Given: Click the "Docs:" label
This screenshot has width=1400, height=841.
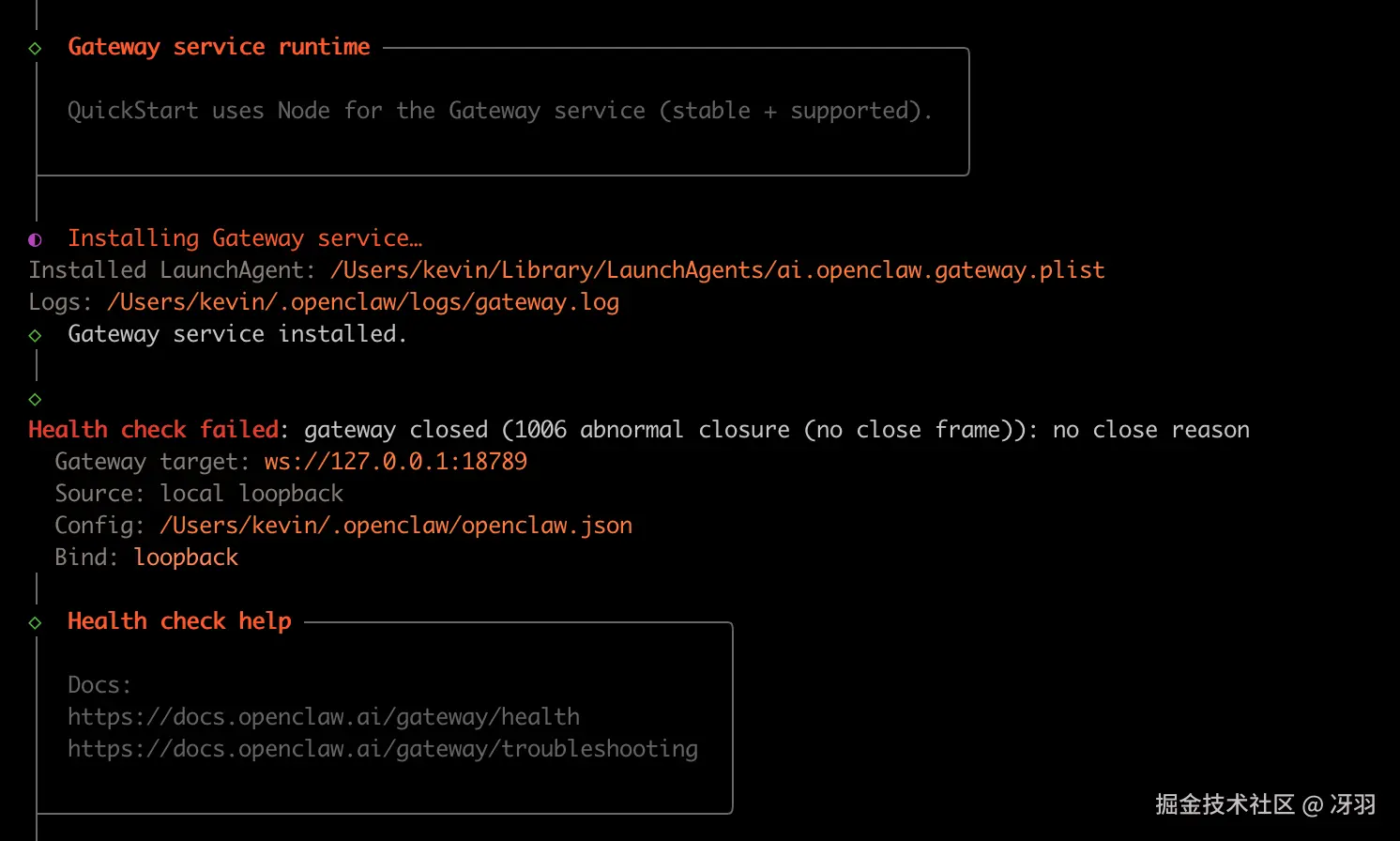Looking at the screenshot, I should point(99,685).
